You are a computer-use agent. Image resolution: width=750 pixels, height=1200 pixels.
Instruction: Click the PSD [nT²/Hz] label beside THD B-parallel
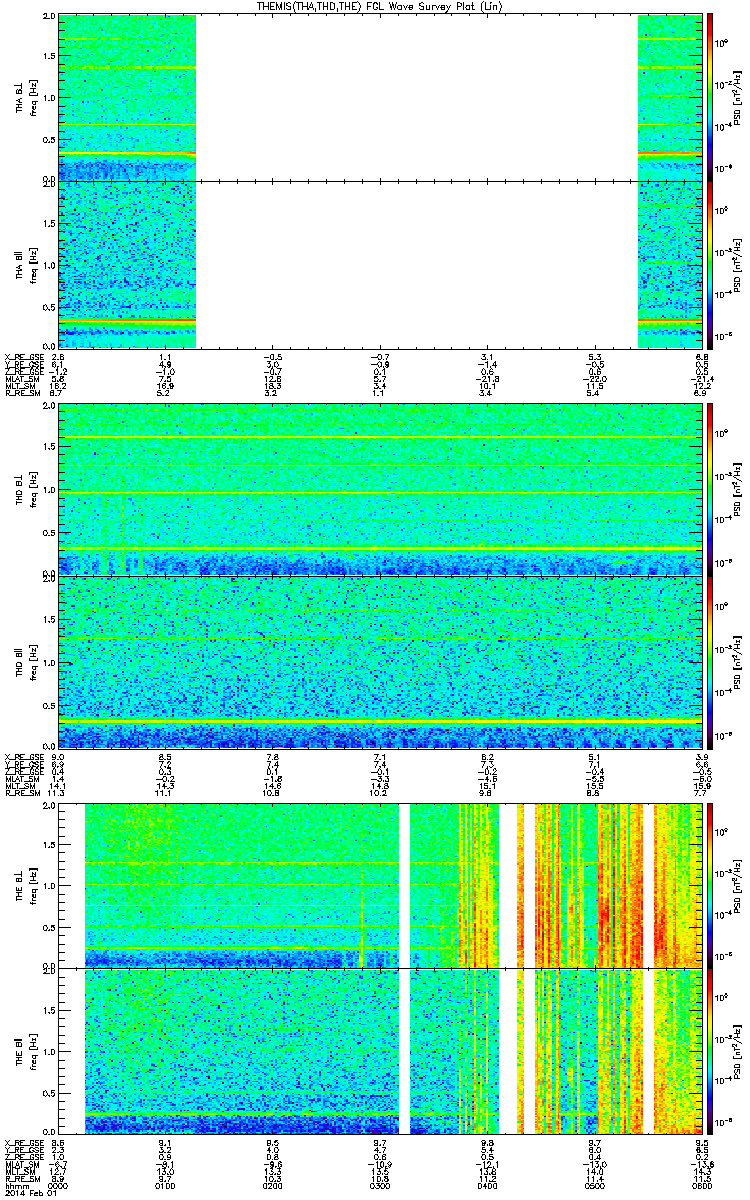pyautogui.click(x=739, y=661)
